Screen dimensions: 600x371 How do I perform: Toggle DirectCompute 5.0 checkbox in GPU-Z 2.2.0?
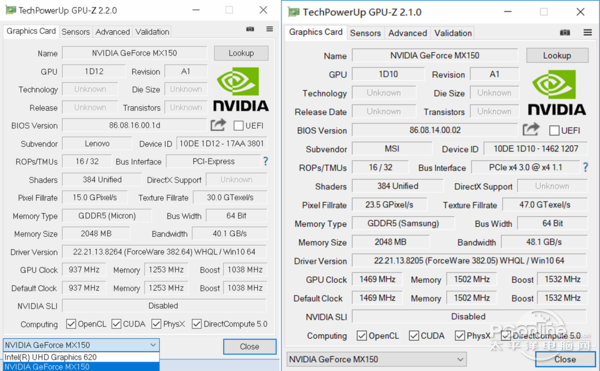(197, 324)
